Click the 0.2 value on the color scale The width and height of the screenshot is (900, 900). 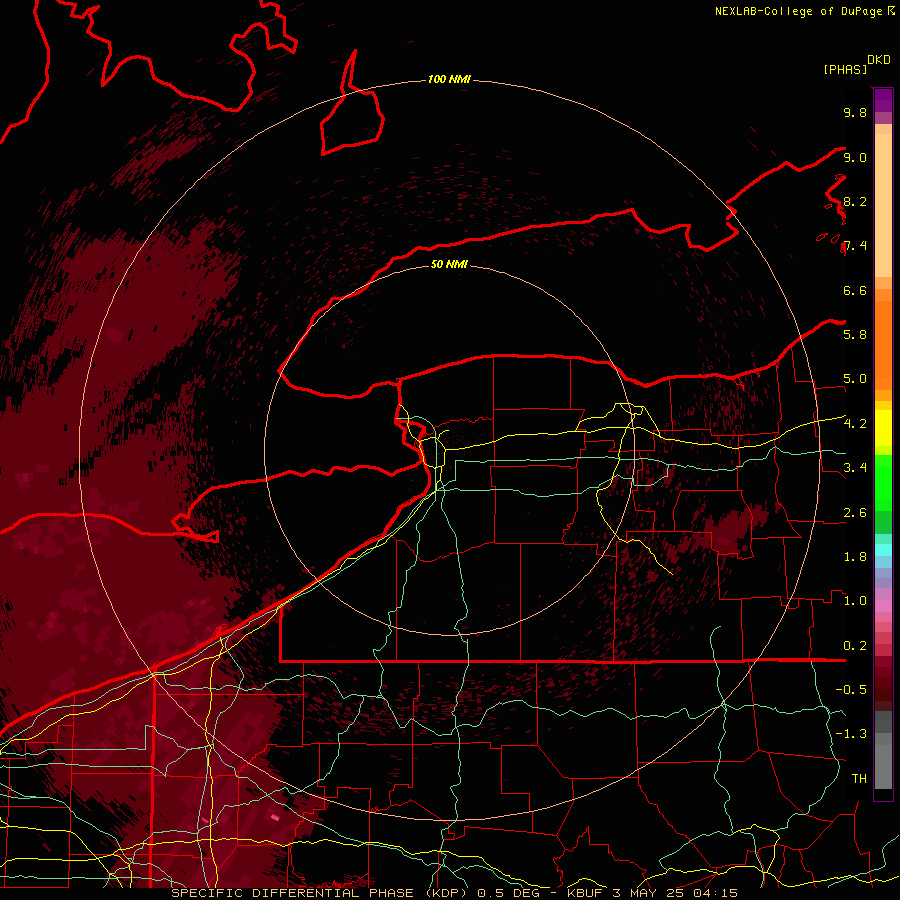click(855, 645)
